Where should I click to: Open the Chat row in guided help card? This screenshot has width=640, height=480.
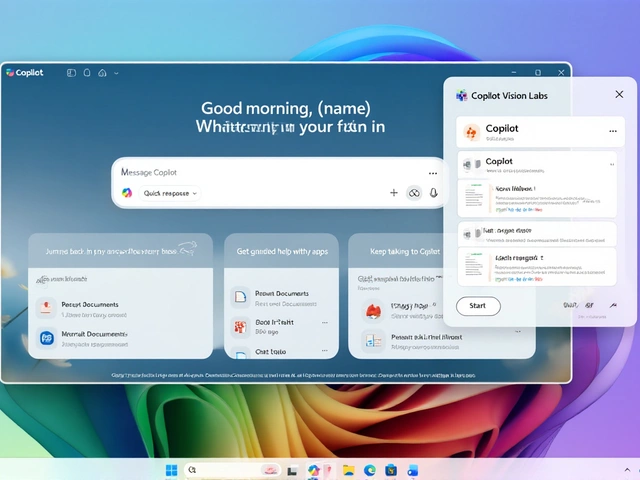(281, 352)
